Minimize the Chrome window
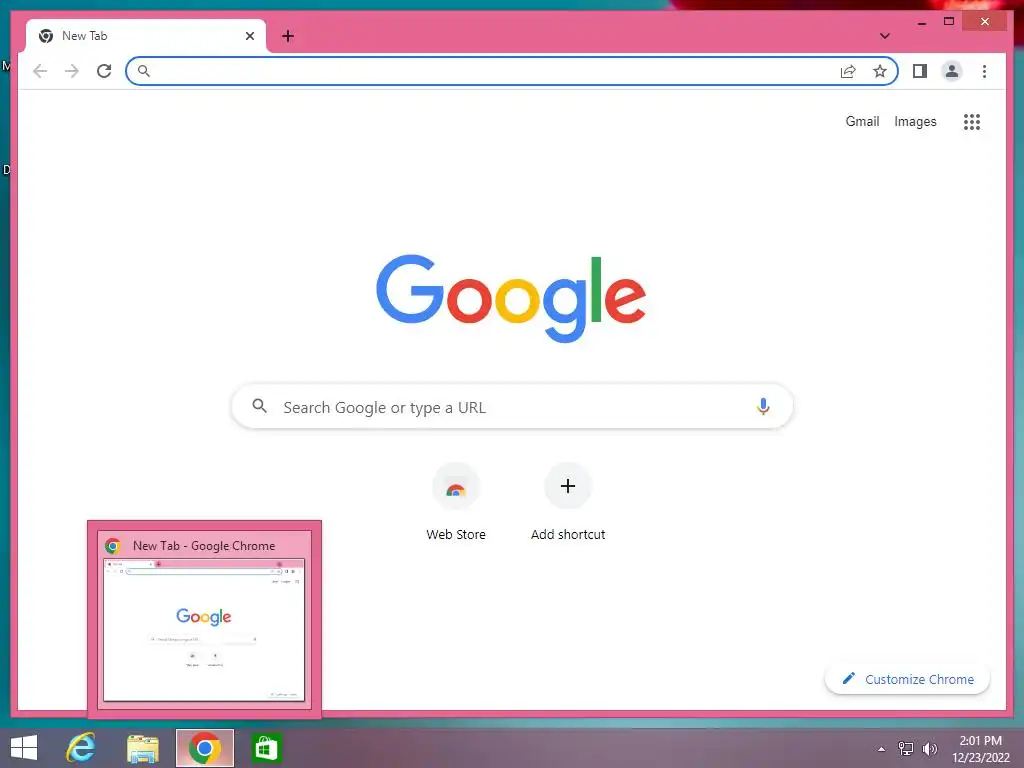 pyautogui.click(x=921, y=22)
